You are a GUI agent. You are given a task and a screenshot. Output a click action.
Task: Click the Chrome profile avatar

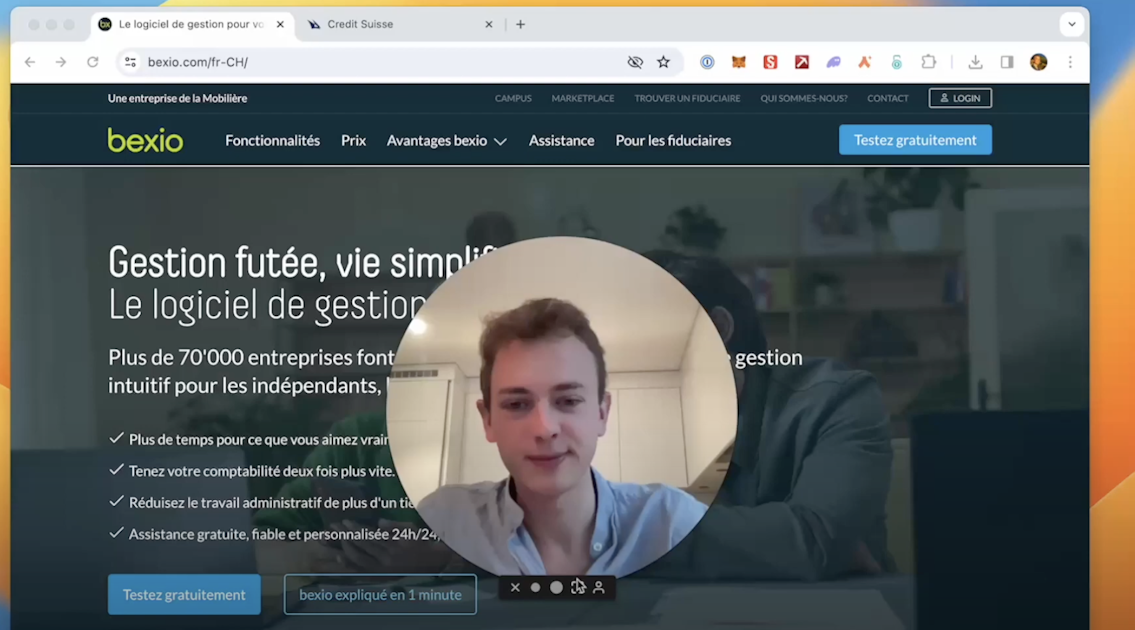pos(1039,62)
